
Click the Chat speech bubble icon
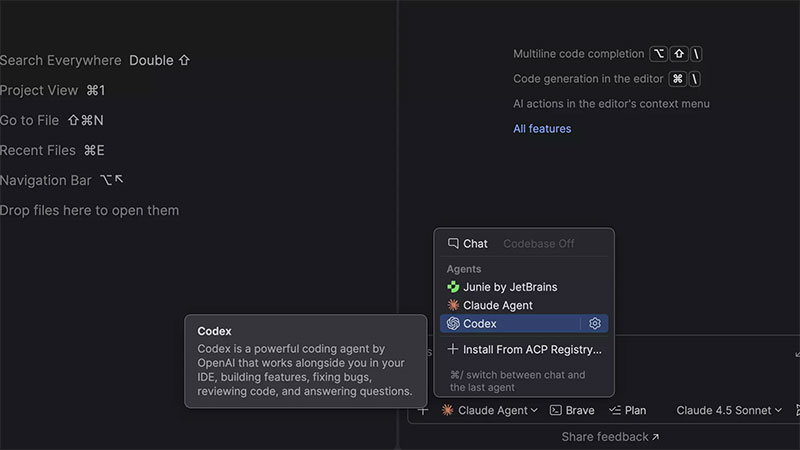[x=453, y=243]
